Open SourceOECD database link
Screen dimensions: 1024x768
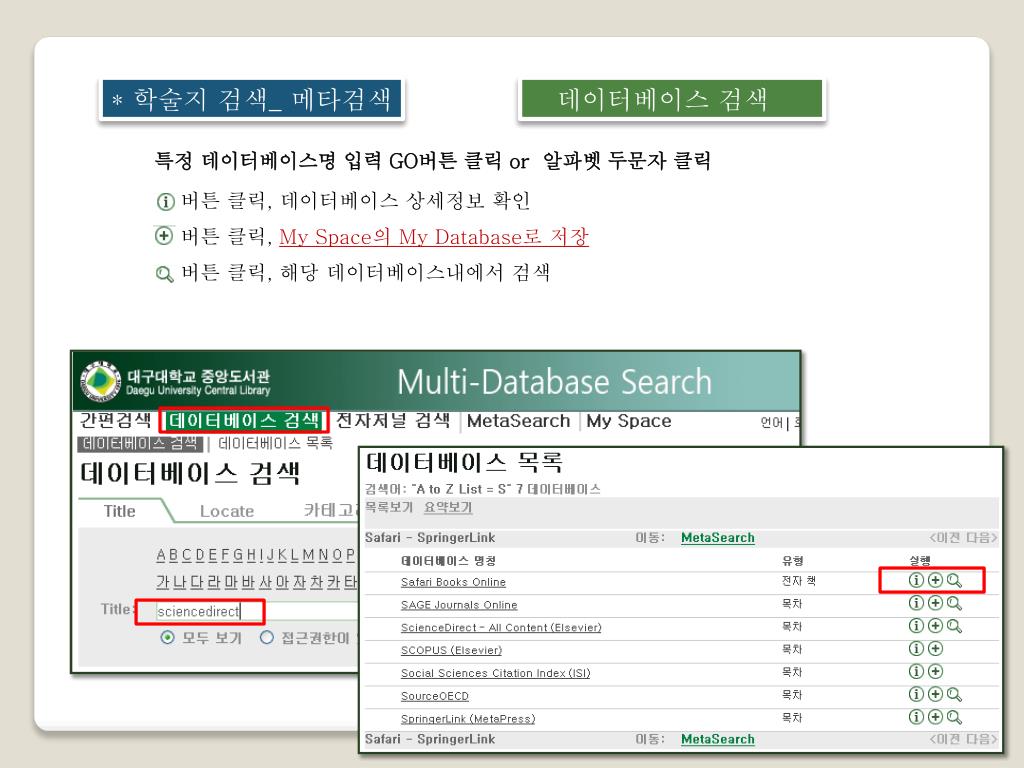click(x=435, y=696)
